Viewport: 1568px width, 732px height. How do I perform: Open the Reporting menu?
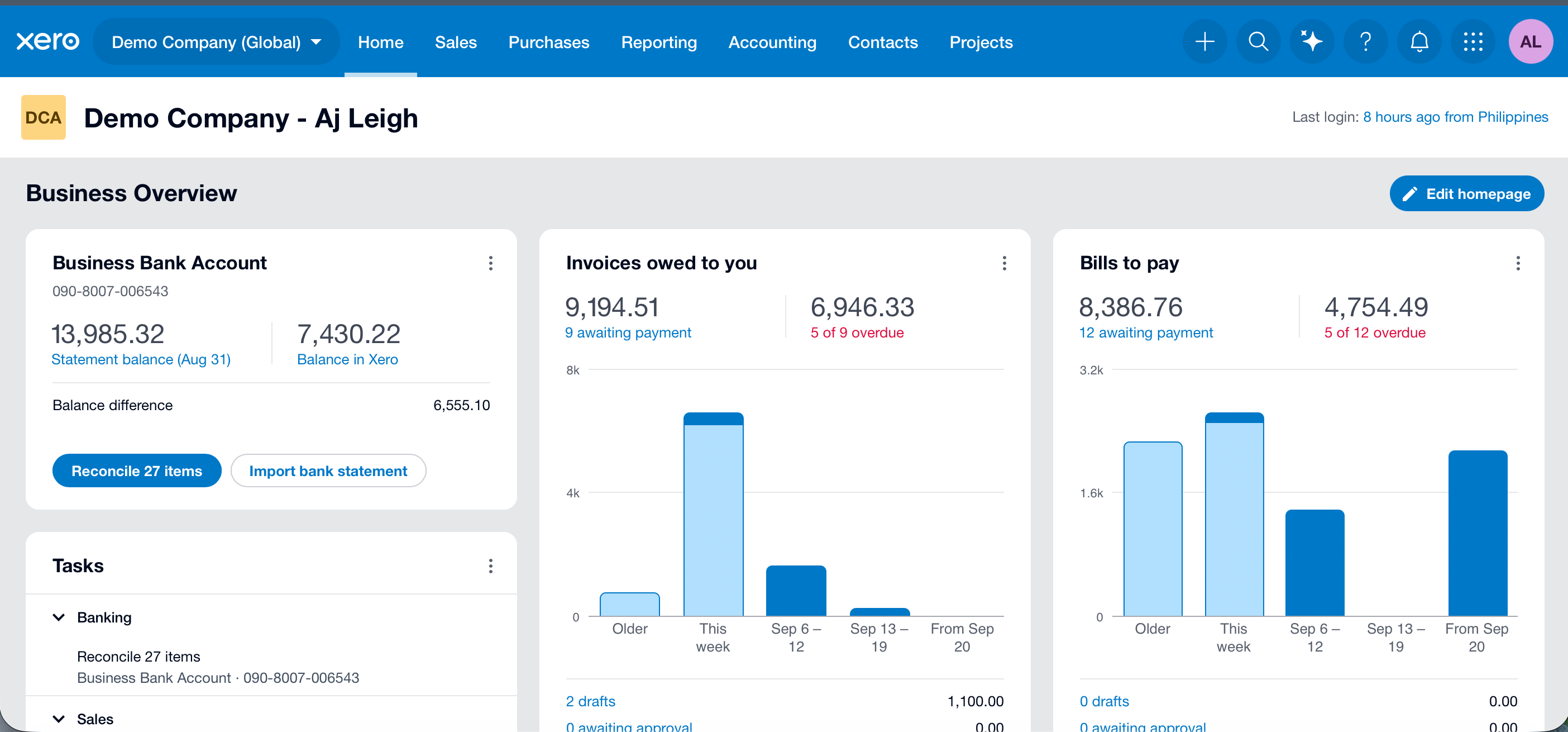click(659, 42)
